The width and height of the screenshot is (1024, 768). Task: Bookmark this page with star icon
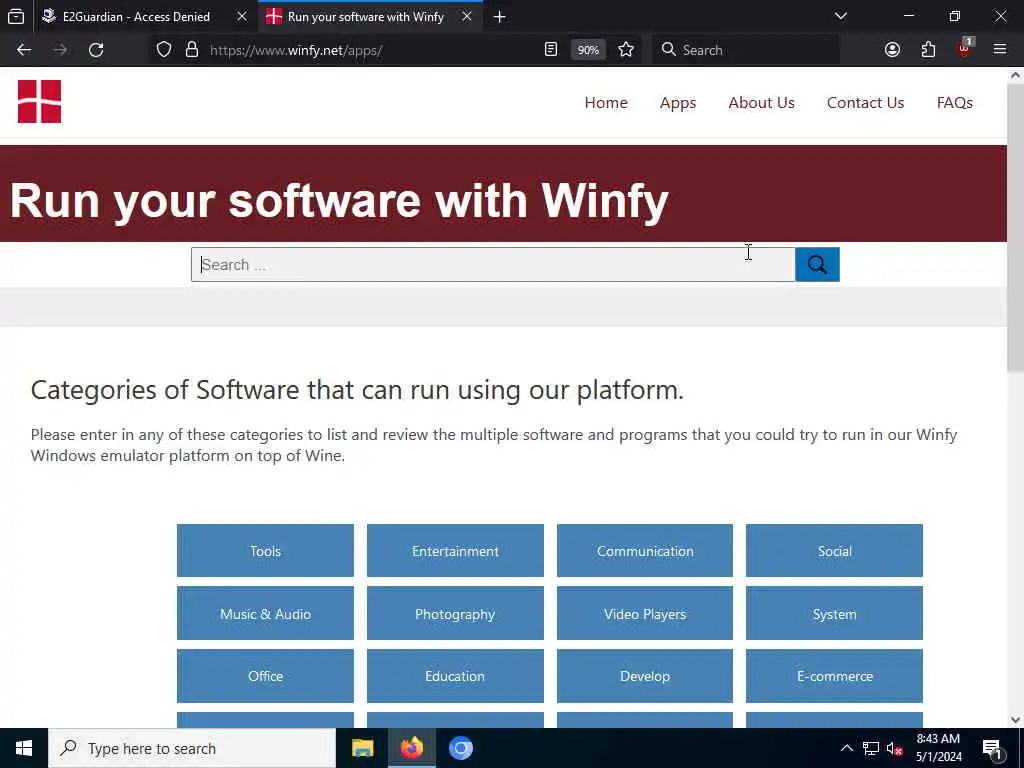click(626, 50)
